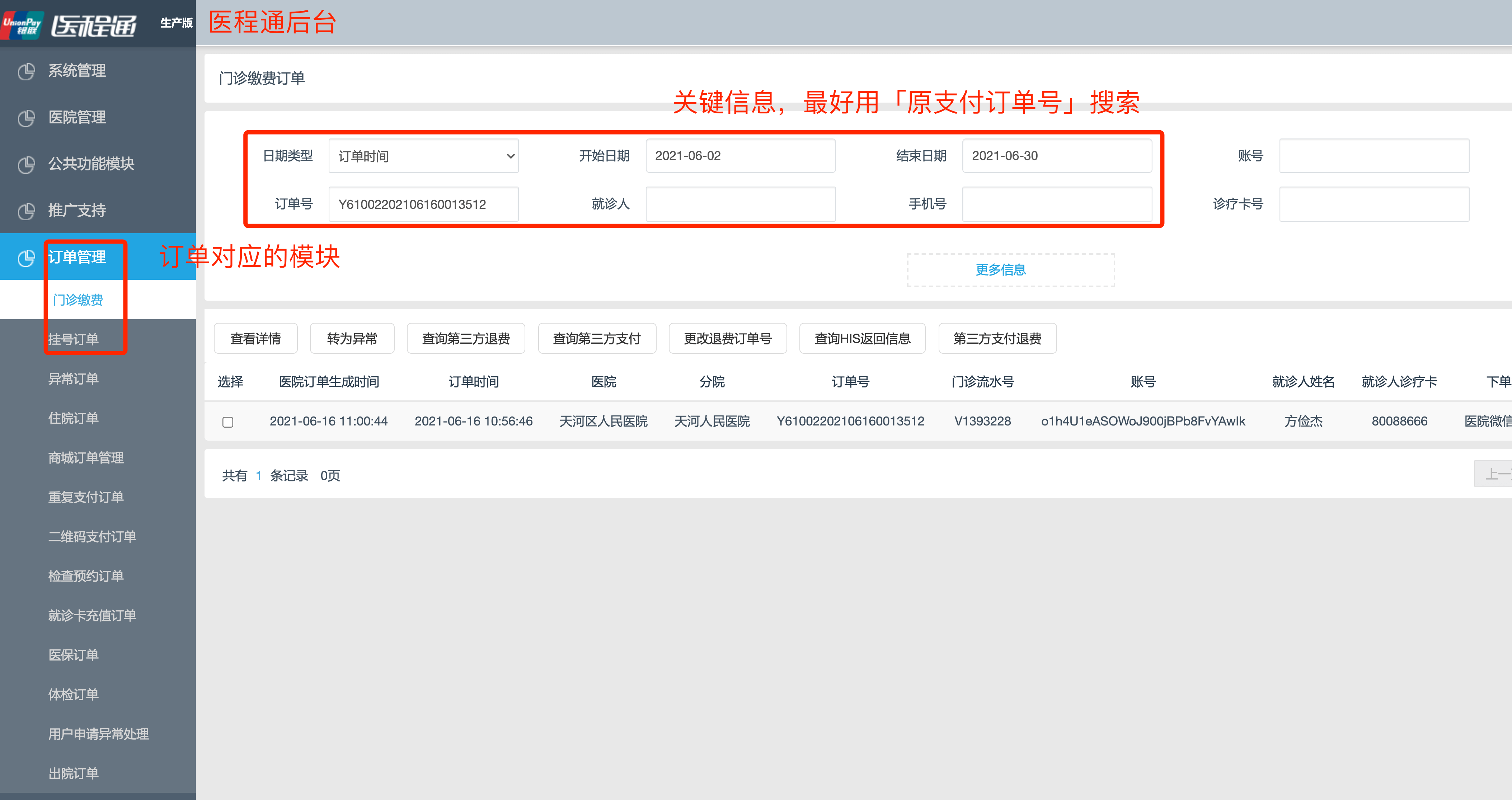Focus the 开始日期 date field

(x=740, y=156)
